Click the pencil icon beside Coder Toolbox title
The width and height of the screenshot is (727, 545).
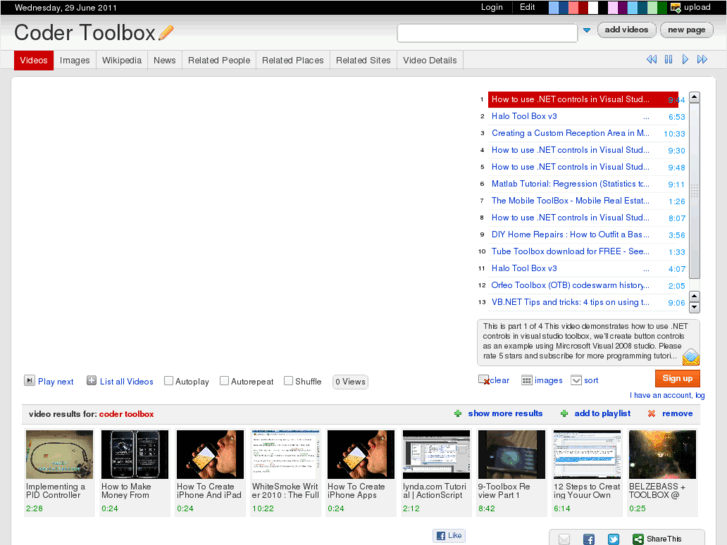click(x=166, y=32)
